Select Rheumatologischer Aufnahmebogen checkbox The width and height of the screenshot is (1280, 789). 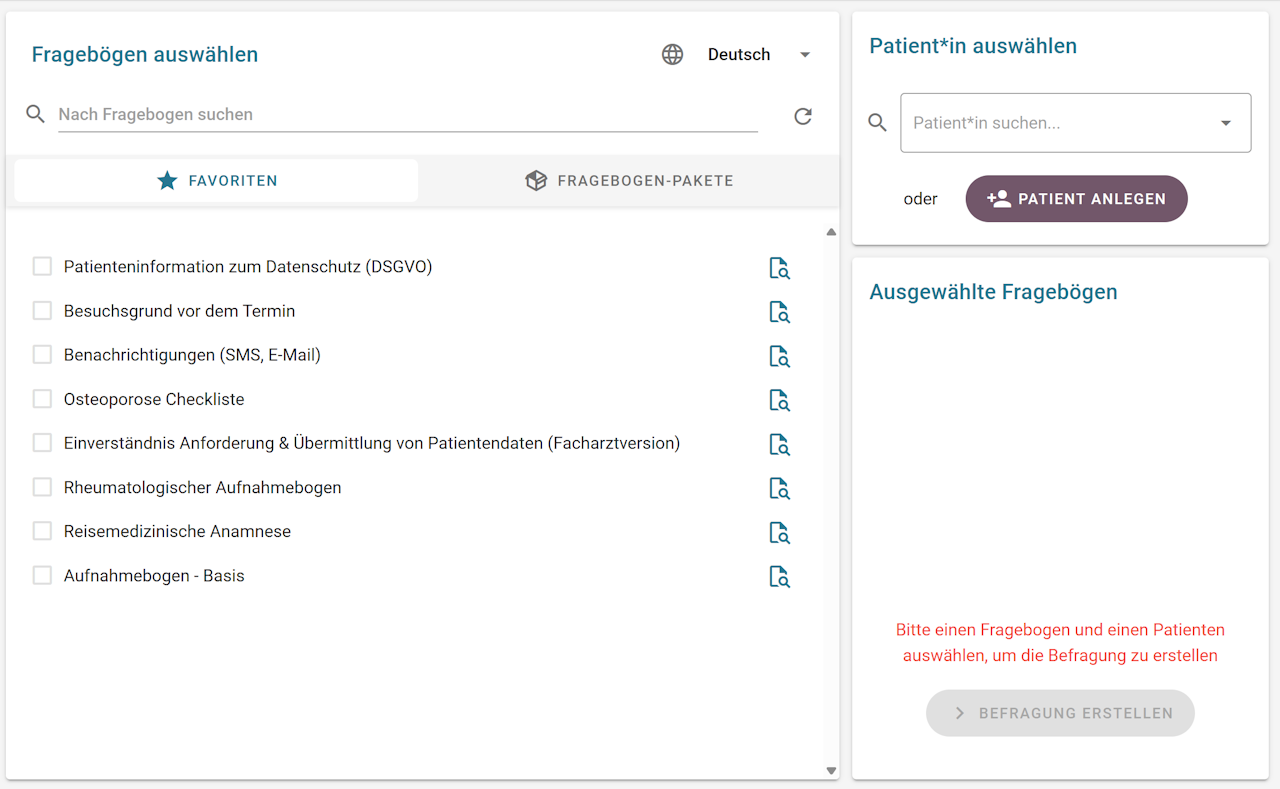coord(42,487)
